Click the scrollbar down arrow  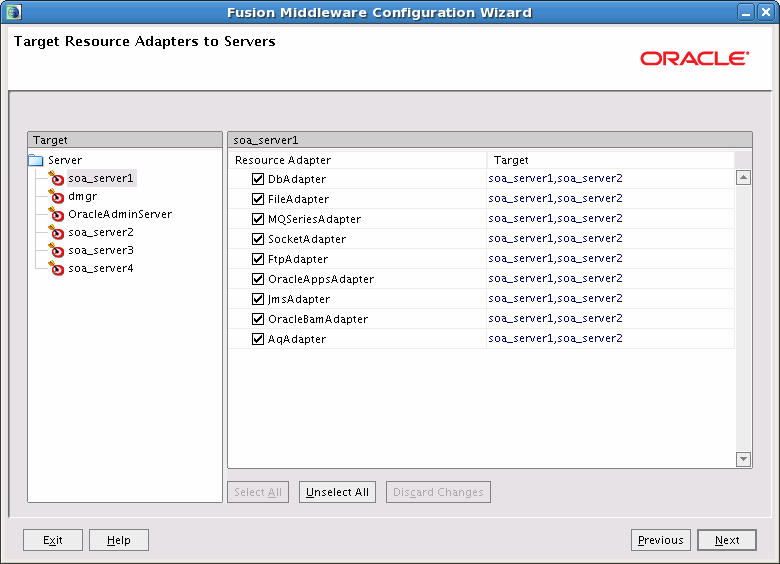(x=743, y=459)
